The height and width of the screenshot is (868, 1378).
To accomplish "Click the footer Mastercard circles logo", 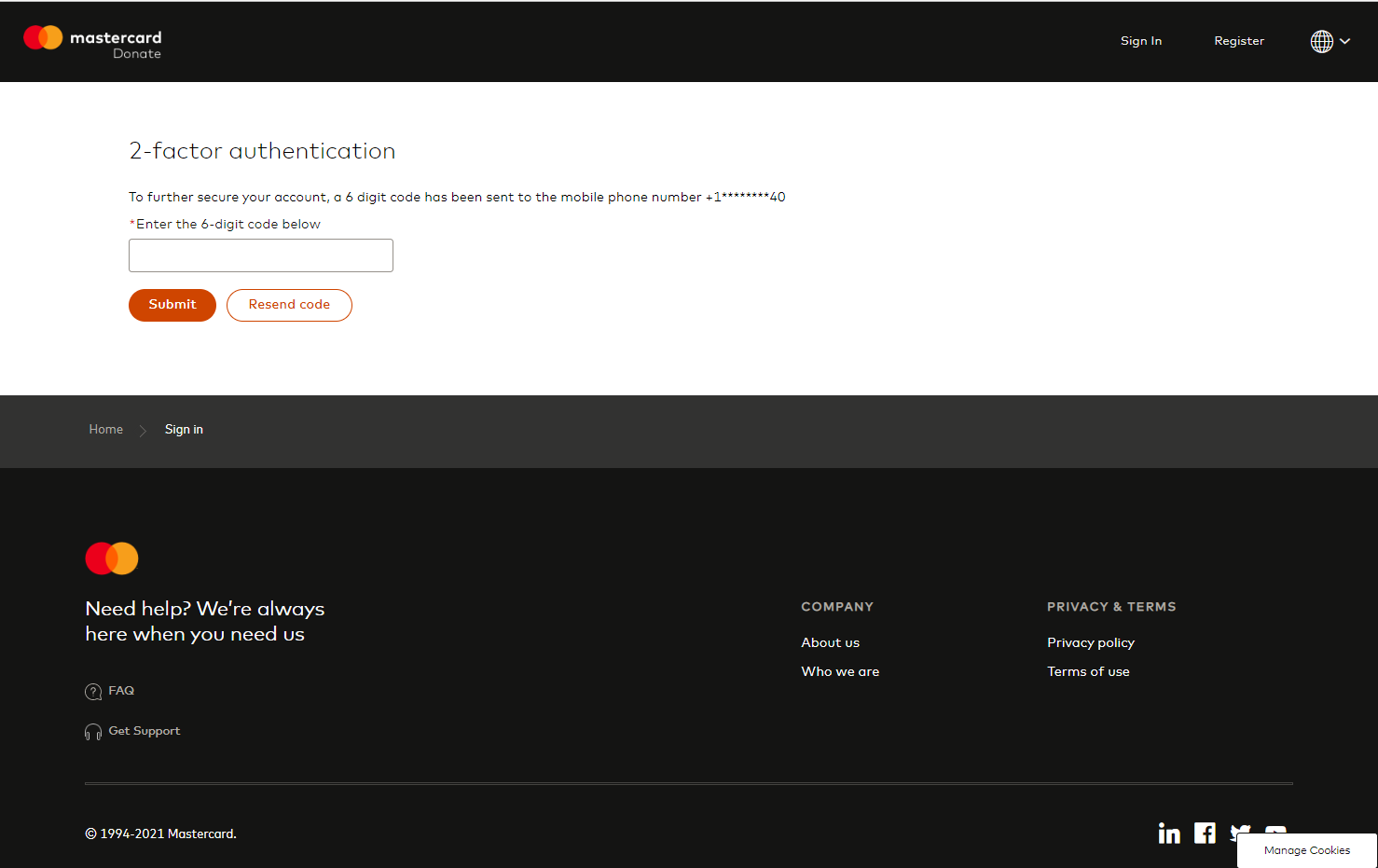I will pyautogui.click(x=112, y=558).
